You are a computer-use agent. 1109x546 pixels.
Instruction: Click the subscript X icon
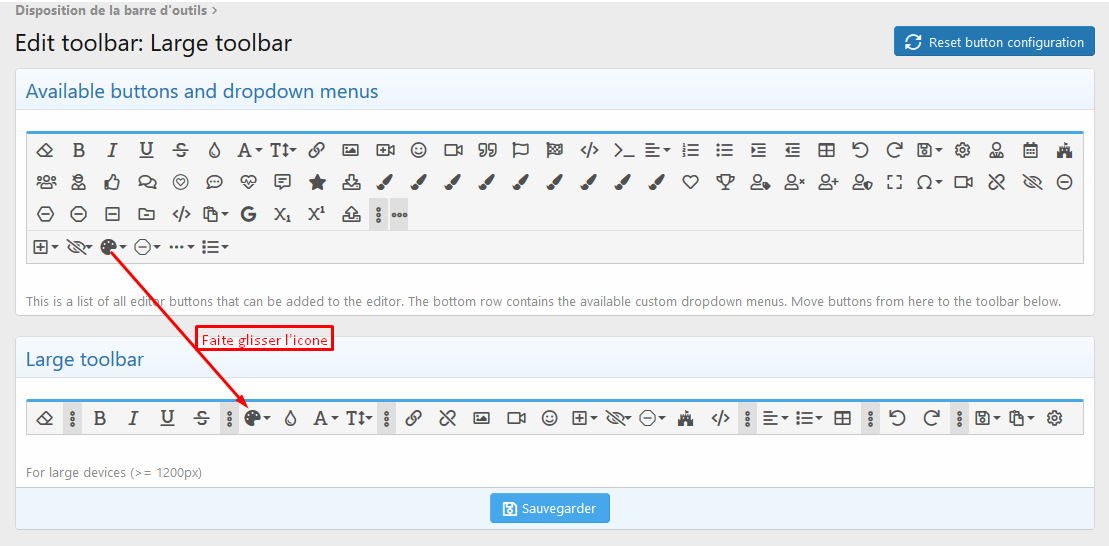coord(282,215)
